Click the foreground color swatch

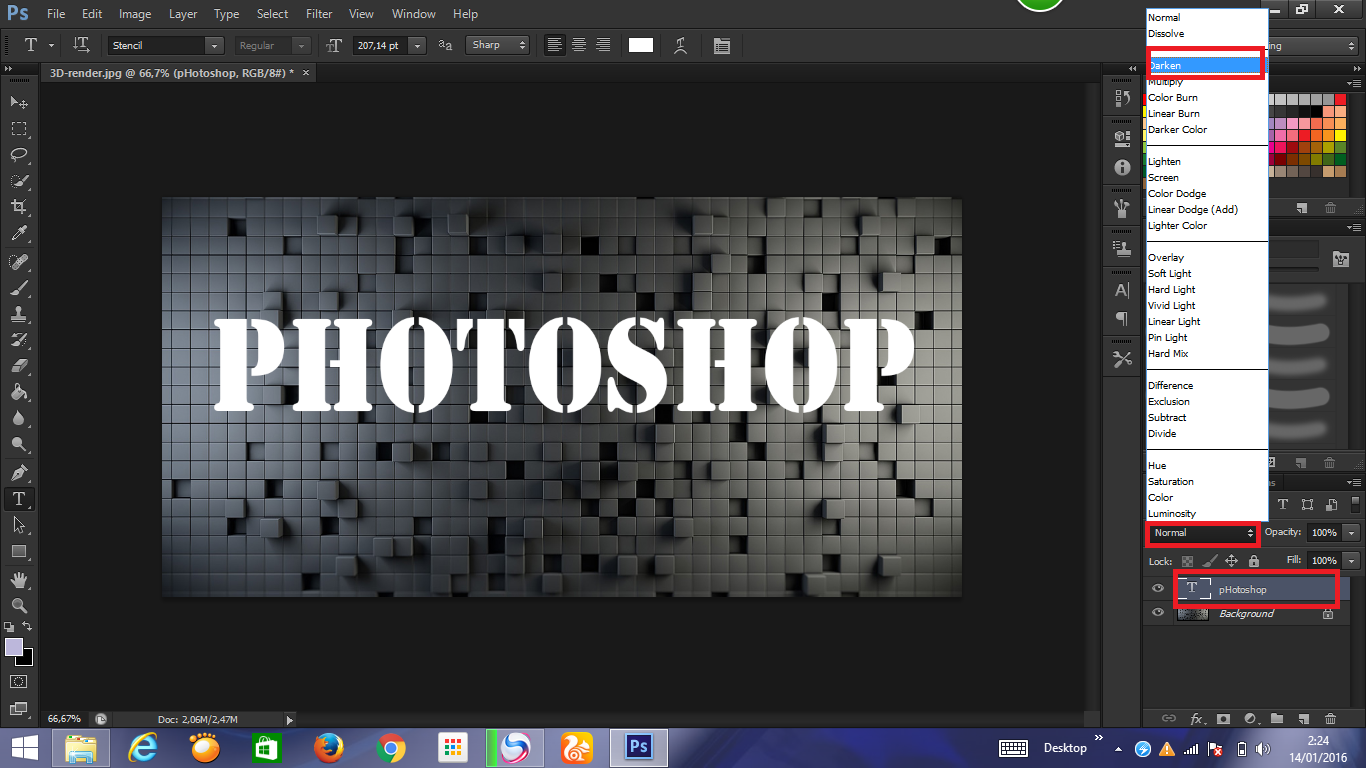[14, 647]
